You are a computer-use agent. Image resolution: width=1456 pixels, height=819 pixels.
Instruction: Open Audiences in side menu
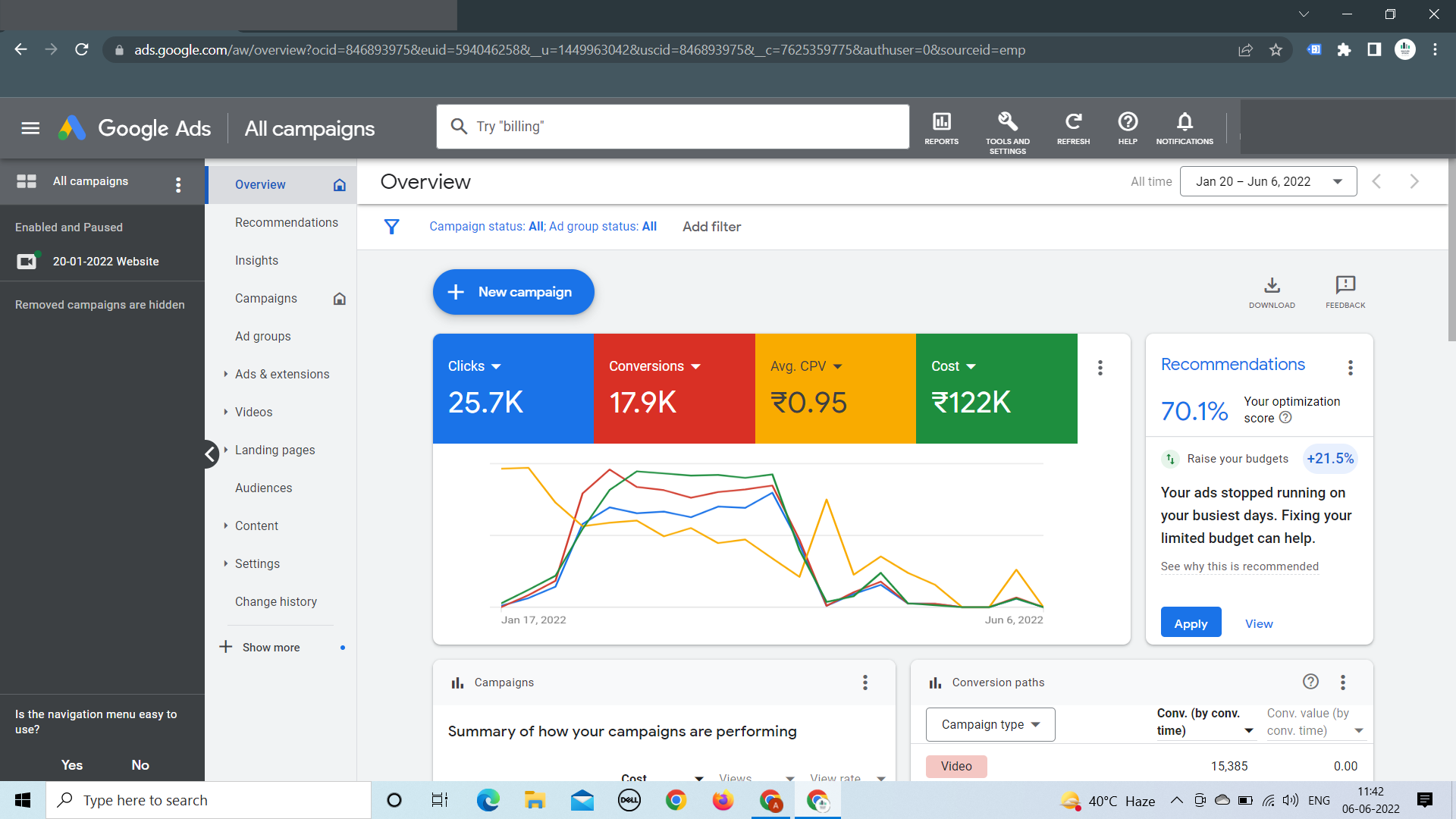263,488
